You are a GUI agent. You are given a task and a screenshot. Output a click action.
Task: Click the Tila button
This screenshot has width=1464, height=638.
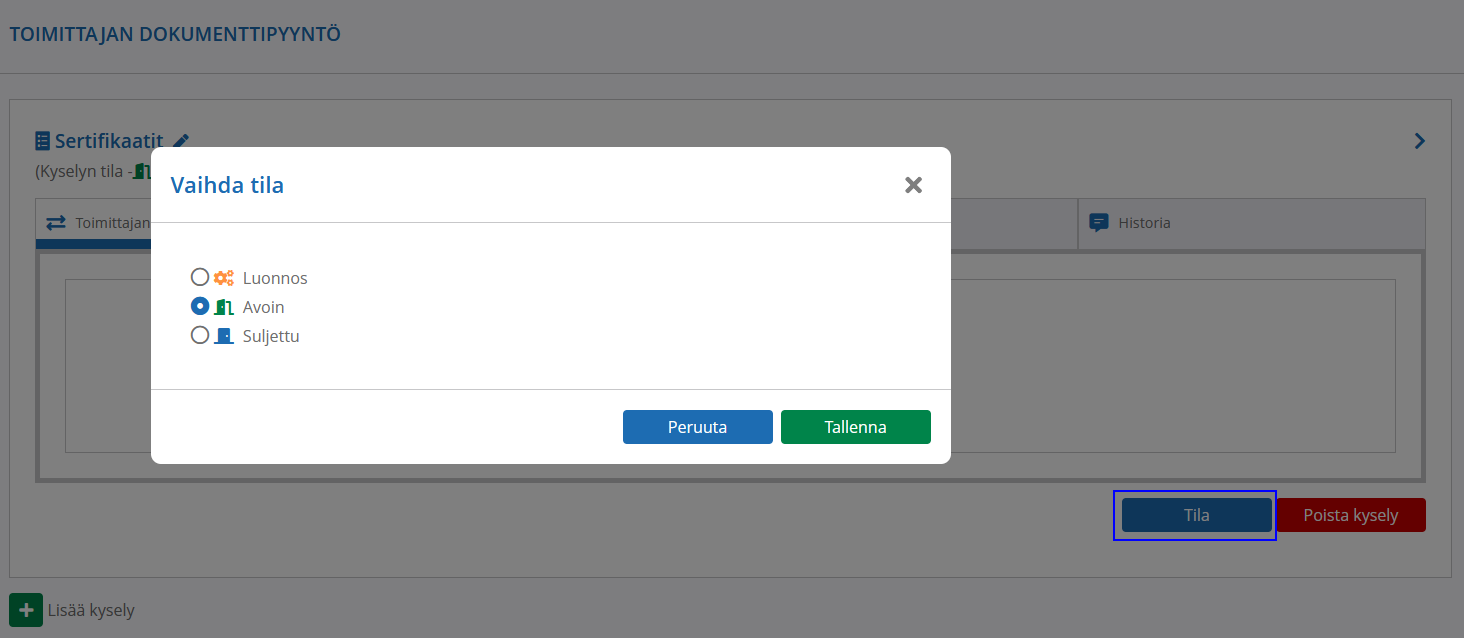point(1196,515)
